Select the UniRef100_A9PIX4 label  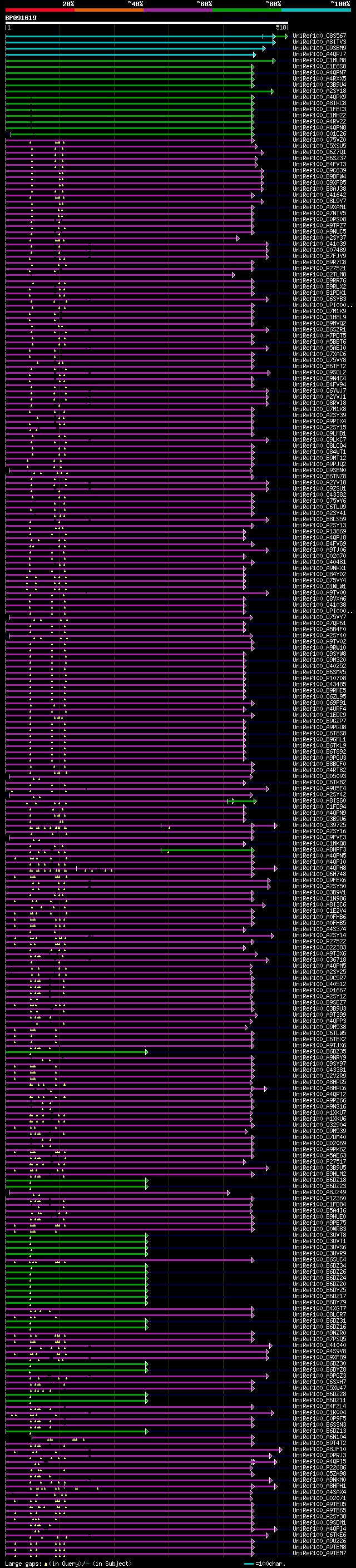[319, 421]
